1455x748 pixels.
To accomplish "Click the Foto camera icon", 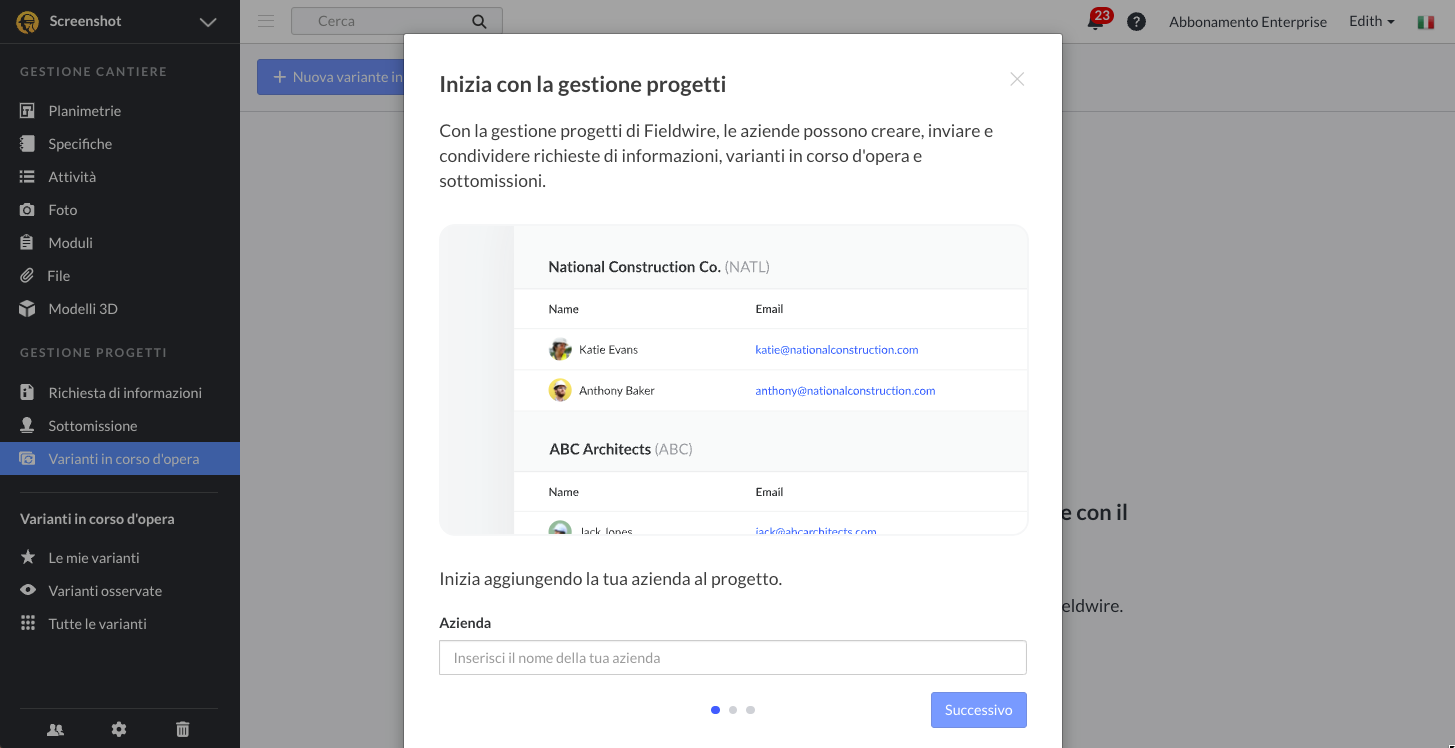I will (x=28, y=210).
